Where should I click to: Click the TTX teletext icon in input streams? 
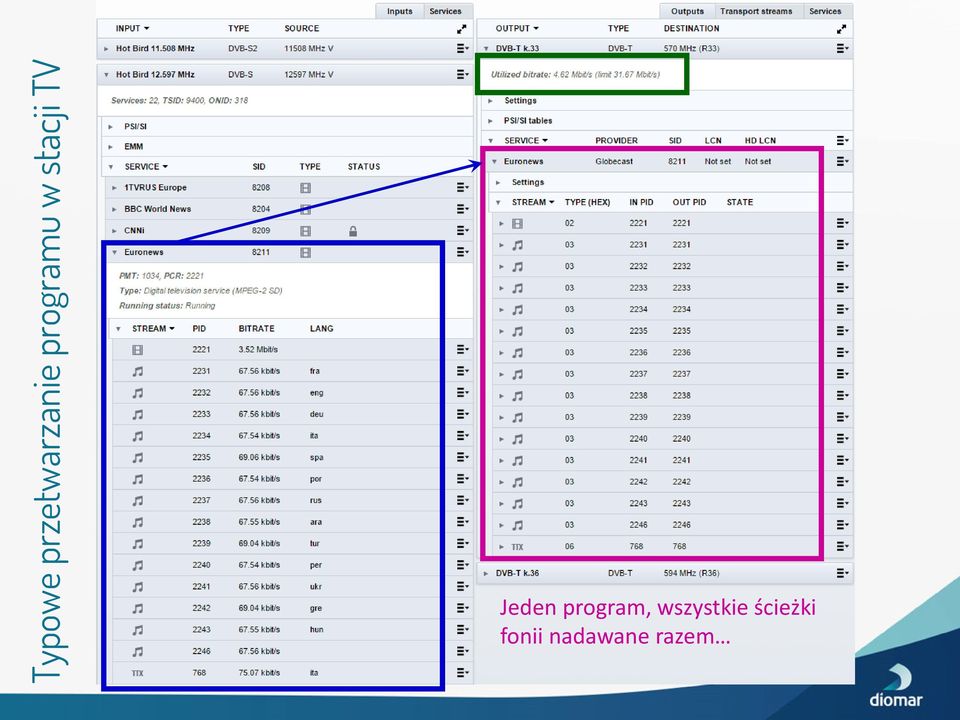pyautogui.click(x=137, y=673)
